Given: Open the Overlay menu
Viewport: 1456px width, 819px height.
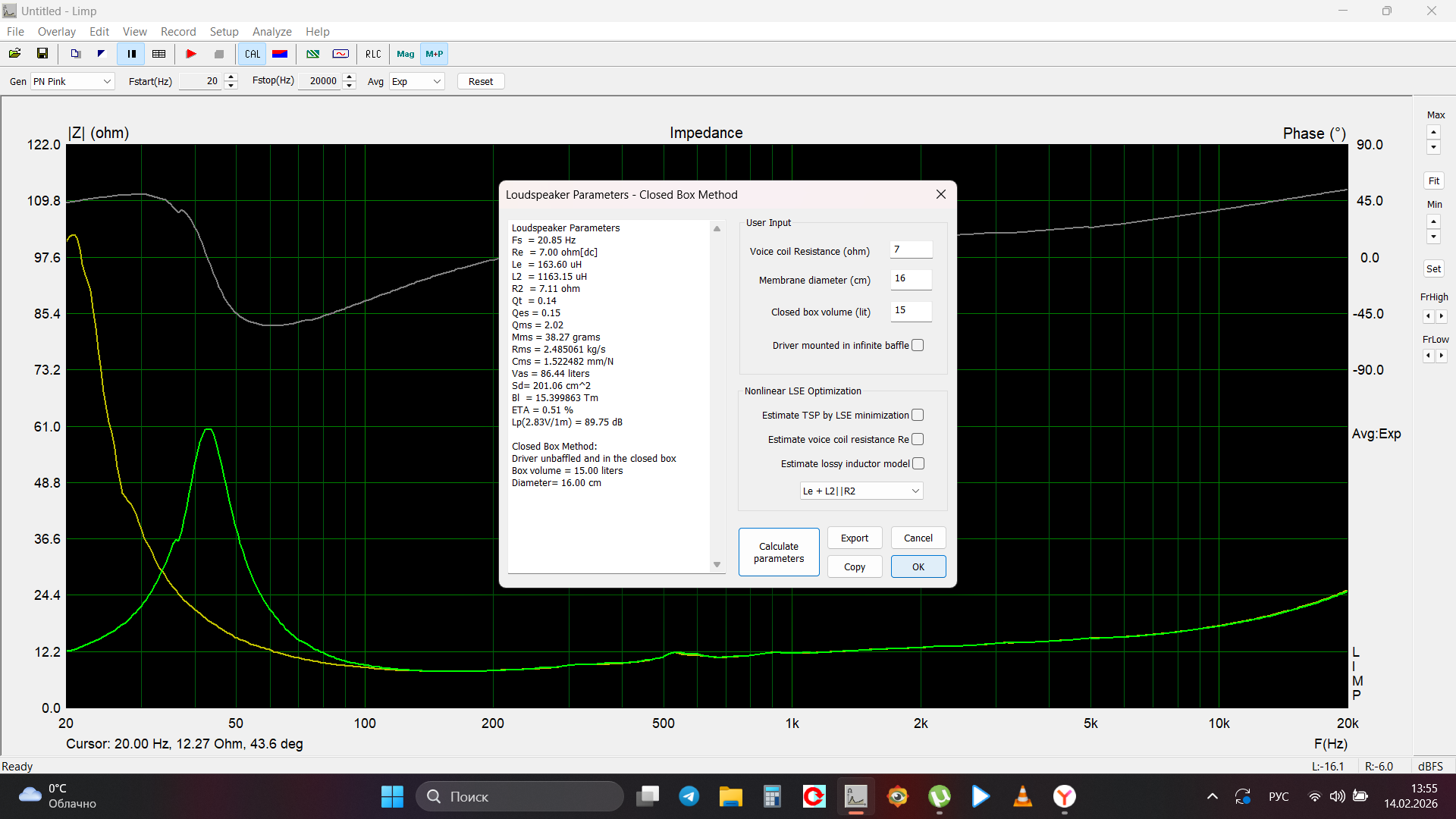Looking at the screenshot, I should pos(57,32).
